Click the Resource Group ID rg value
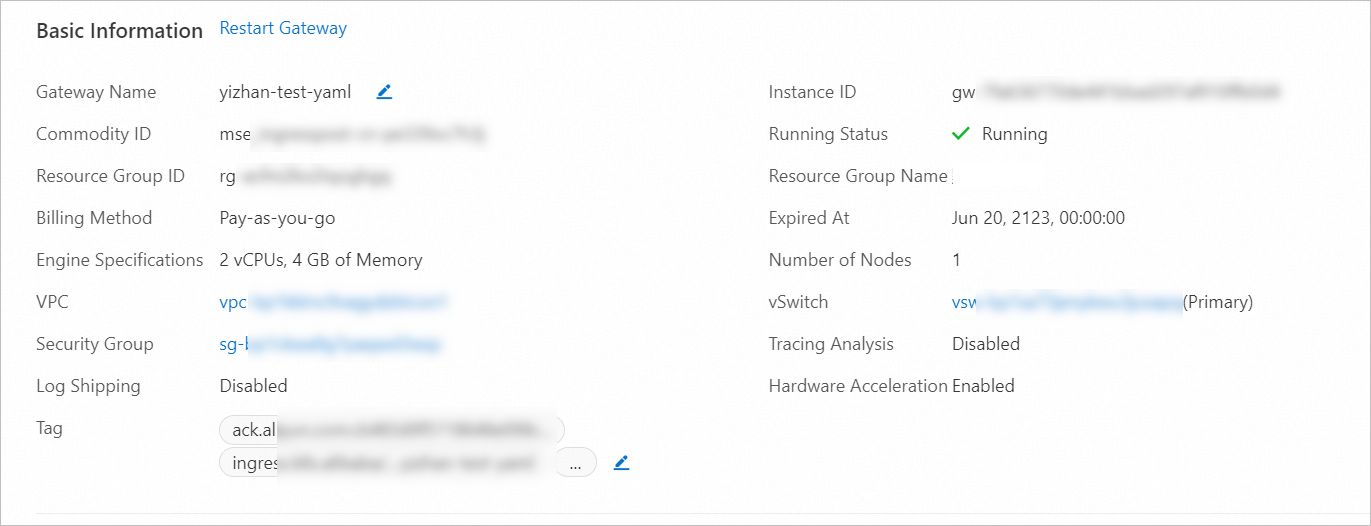The image size is (1371, 526). click(304, 176)
